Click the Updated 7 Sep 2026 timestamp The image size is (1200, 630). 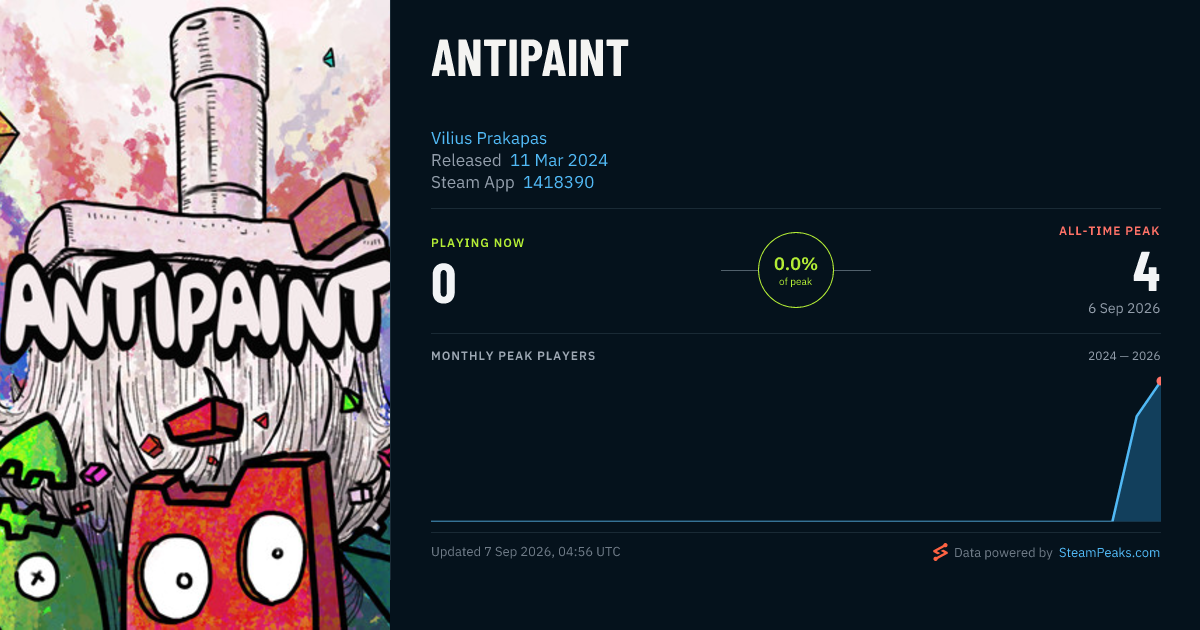(526, 552)
